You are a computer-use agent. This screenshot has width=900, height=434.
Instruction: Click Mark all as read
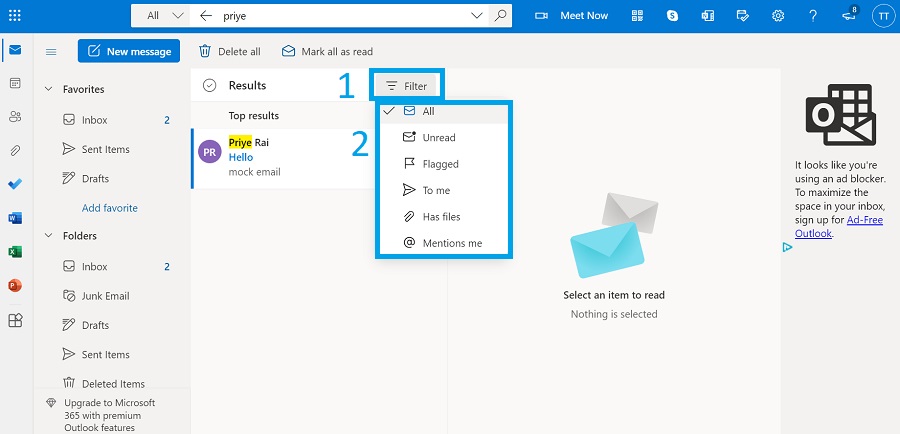coord(327,52)
